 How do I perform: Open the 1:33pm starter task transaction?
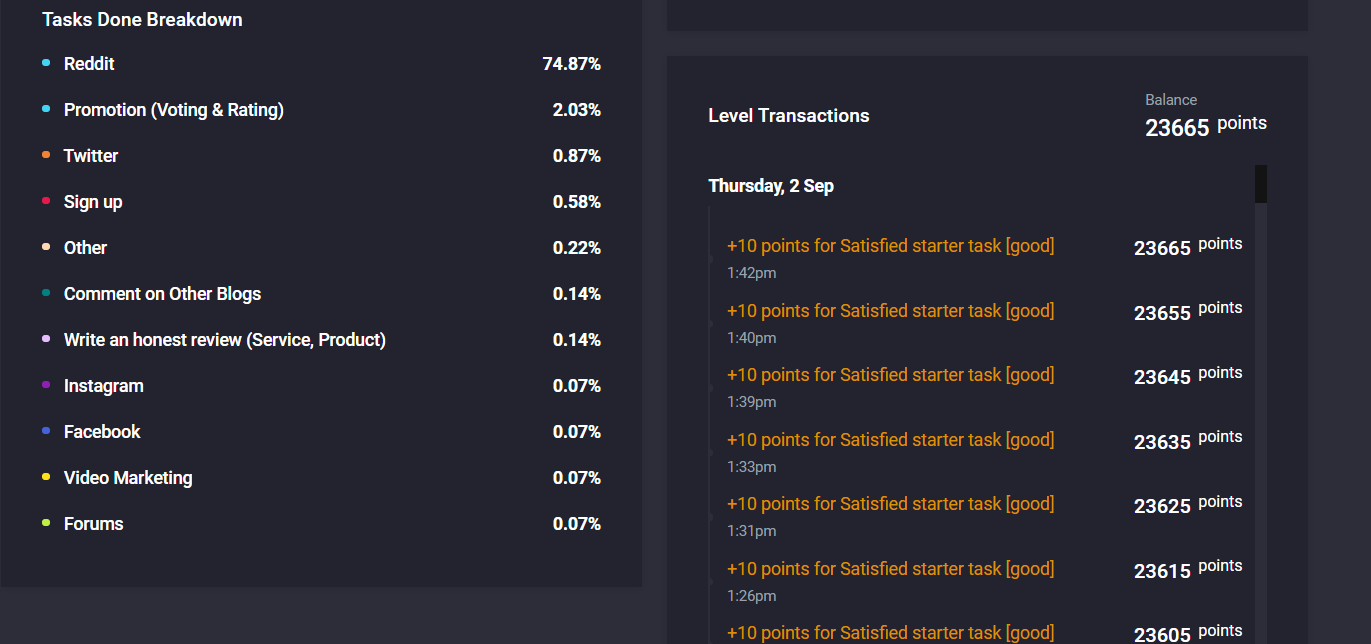pos(890,440)
